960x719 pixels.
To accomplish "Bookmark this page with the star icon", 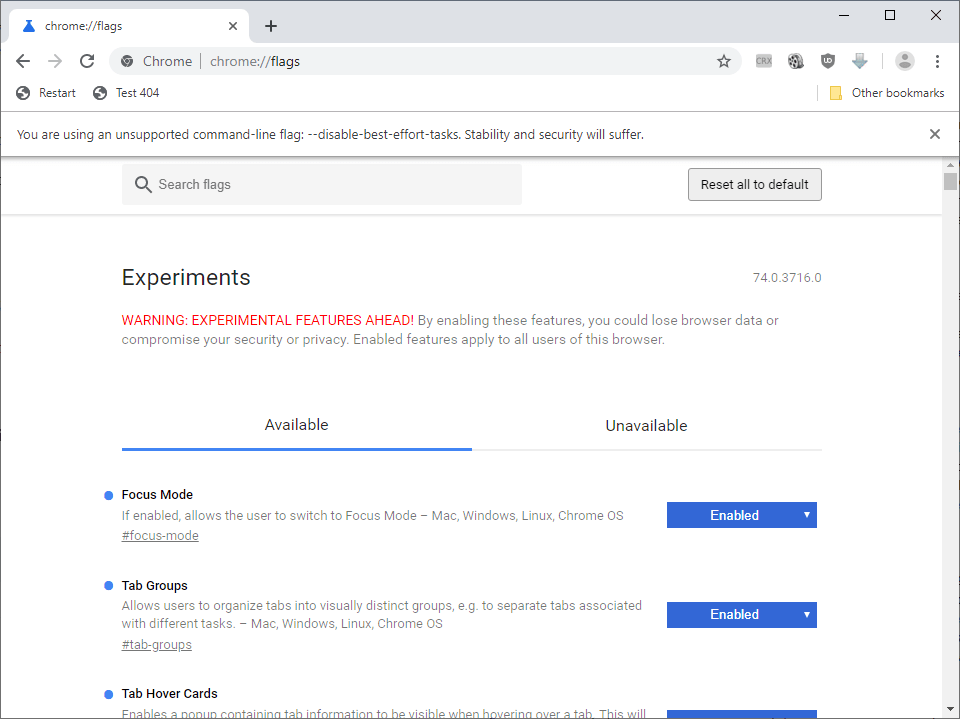I will (x=724, y=61).
